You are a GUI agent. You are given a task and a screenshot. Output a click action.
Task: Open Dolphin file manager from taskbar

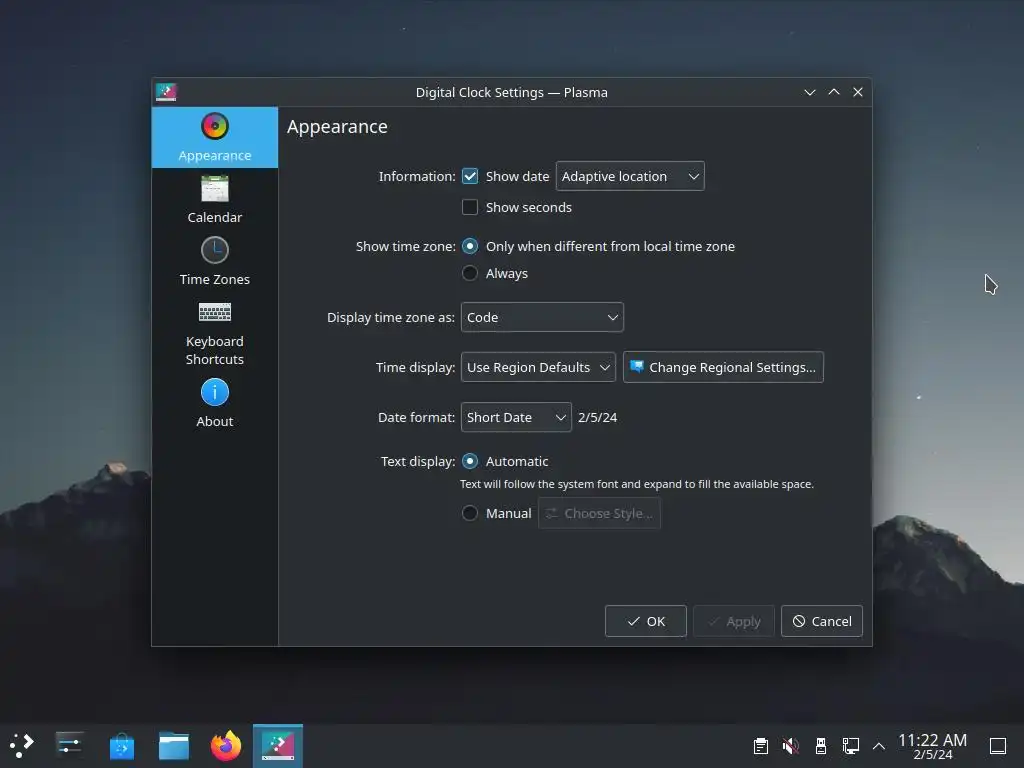click(174, 745)
